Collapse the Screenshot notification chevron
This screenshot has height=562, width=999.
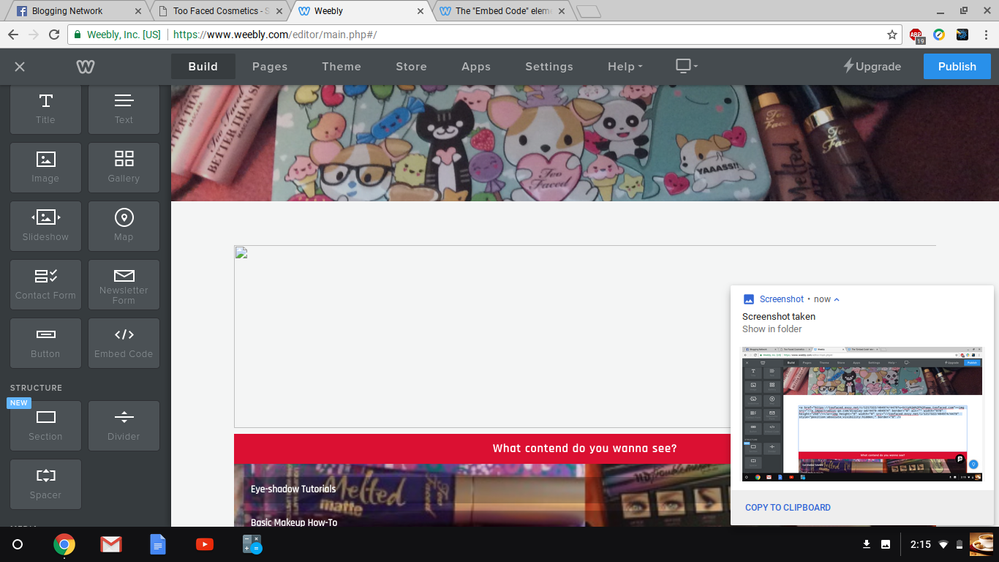point(837,299)
